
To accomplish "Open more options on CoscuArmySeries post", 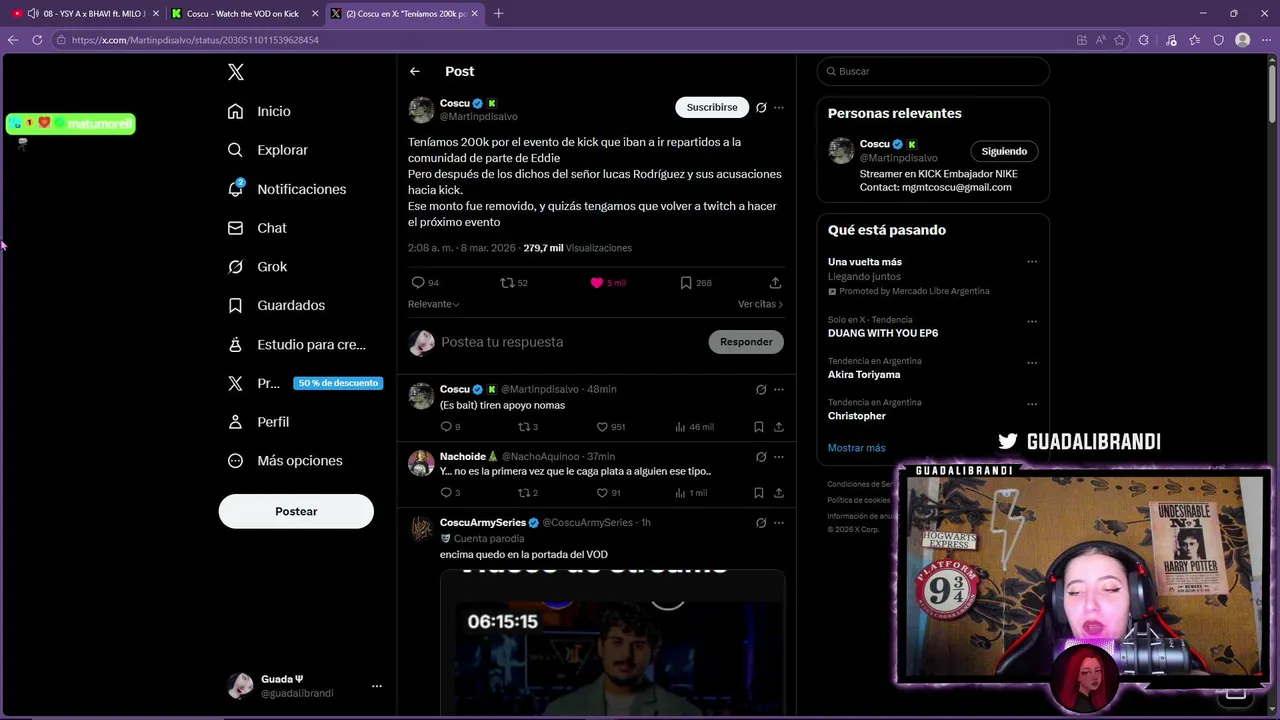I will pos(779,523).
